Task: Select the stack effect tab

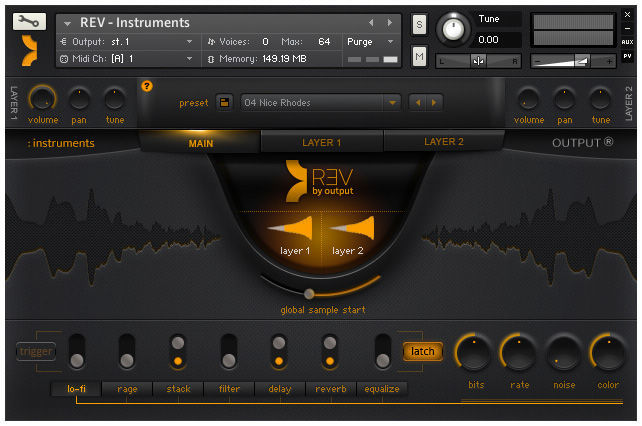Action: pos(179,389)
